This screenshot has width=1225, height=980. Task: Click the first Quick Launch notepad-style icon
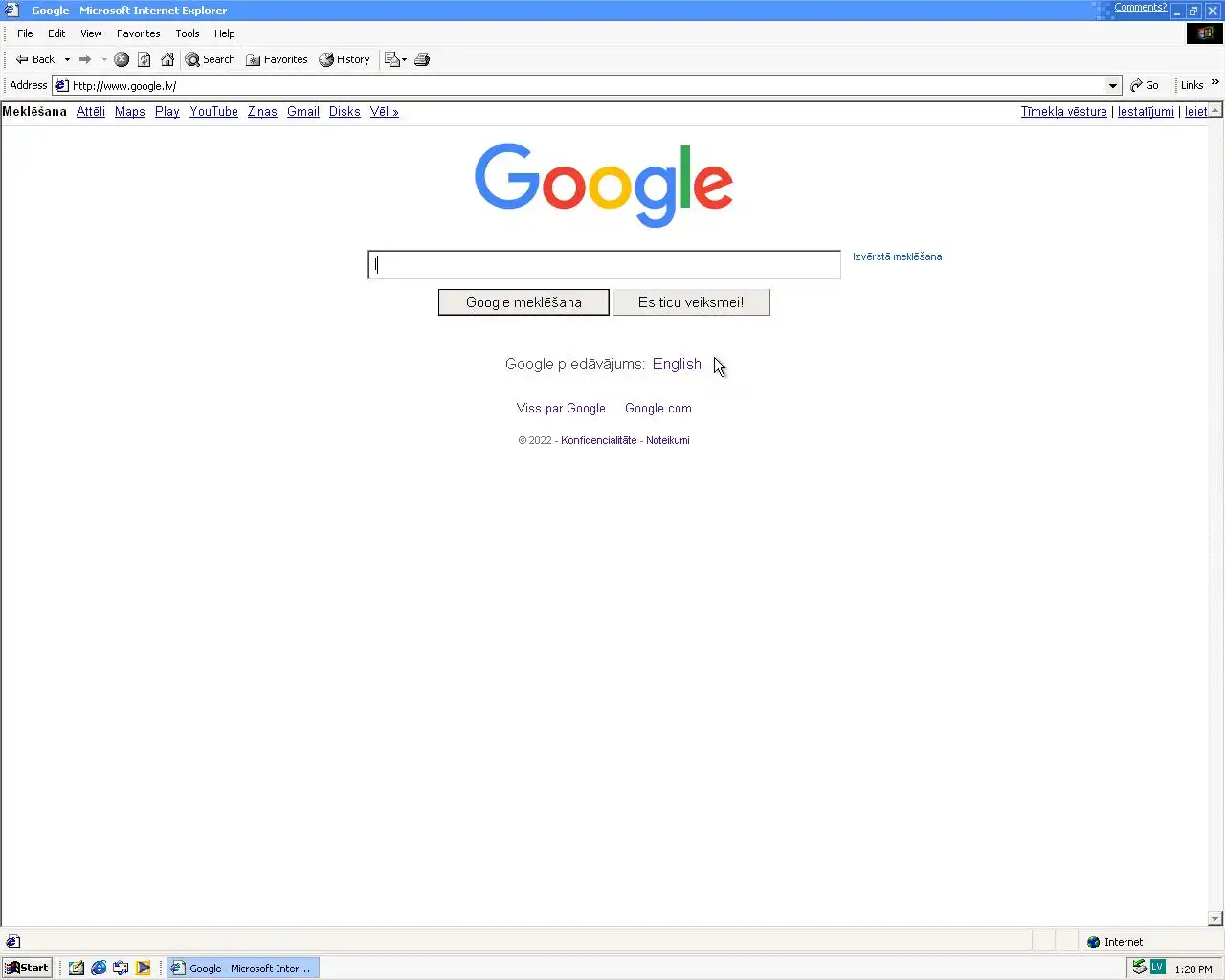point(77,968)
